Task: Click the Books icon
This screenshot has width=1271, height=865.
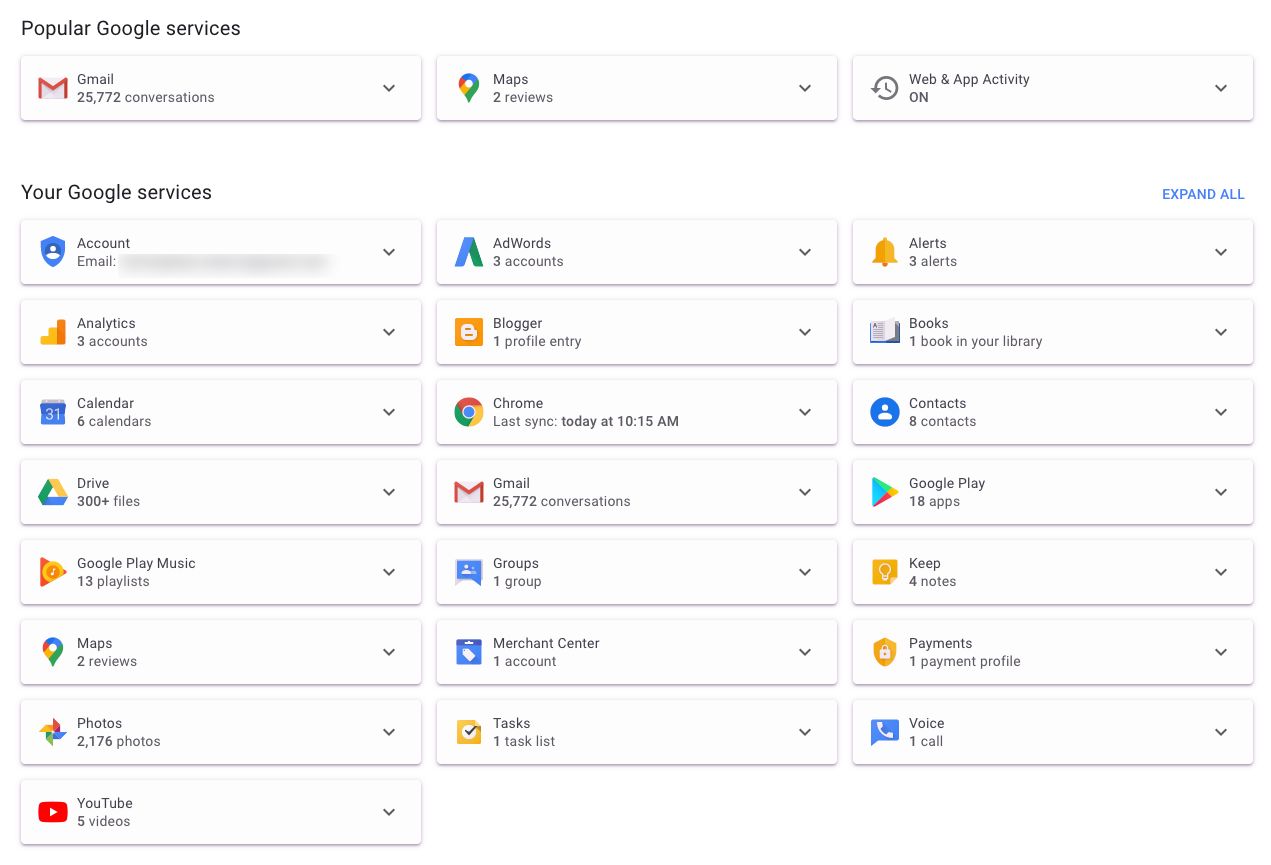Action: (x=884, y=332)
